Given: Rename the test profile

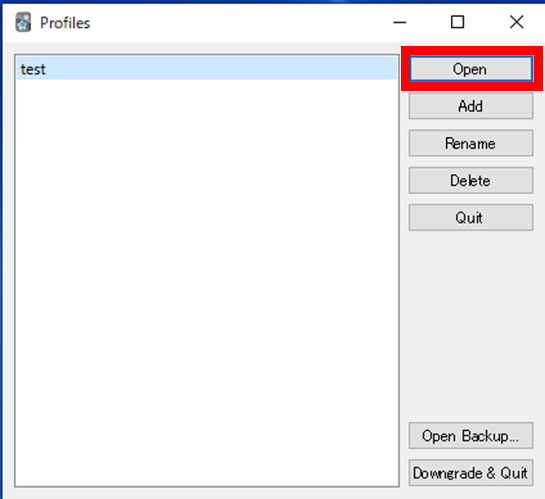Looking at the screenshot, I should [471, 143].
